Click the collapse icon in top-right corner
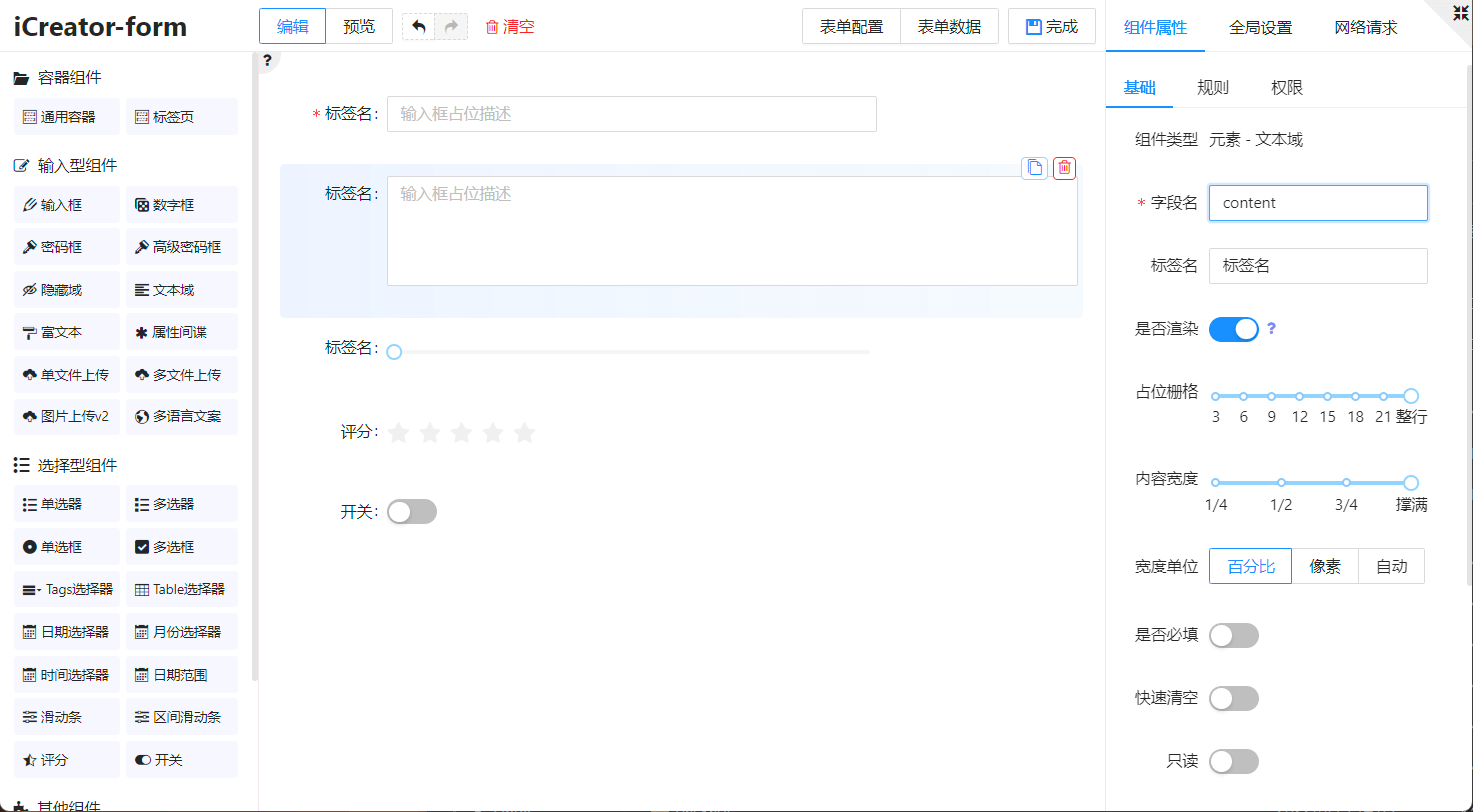Viewport: 1473px width, 812px height. (x=1460, y=13)
